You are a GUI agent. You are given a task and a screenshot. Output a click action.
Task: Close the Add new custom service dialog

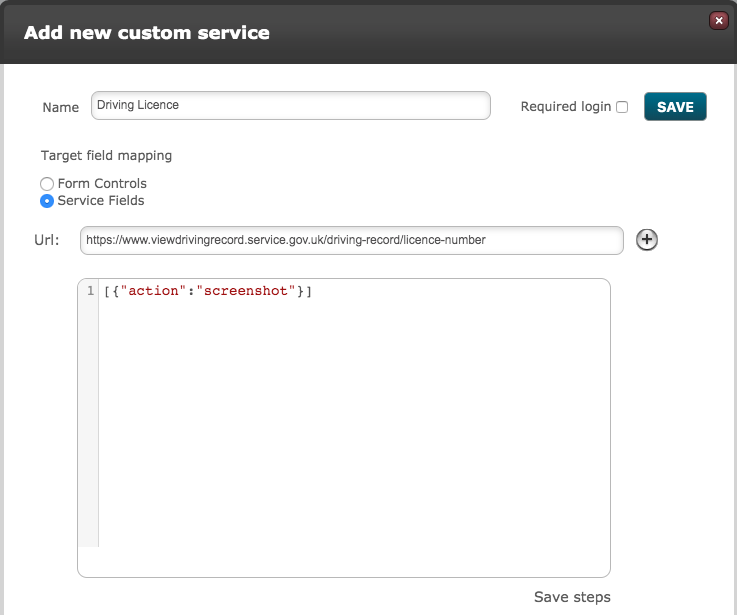coord(719,21)
